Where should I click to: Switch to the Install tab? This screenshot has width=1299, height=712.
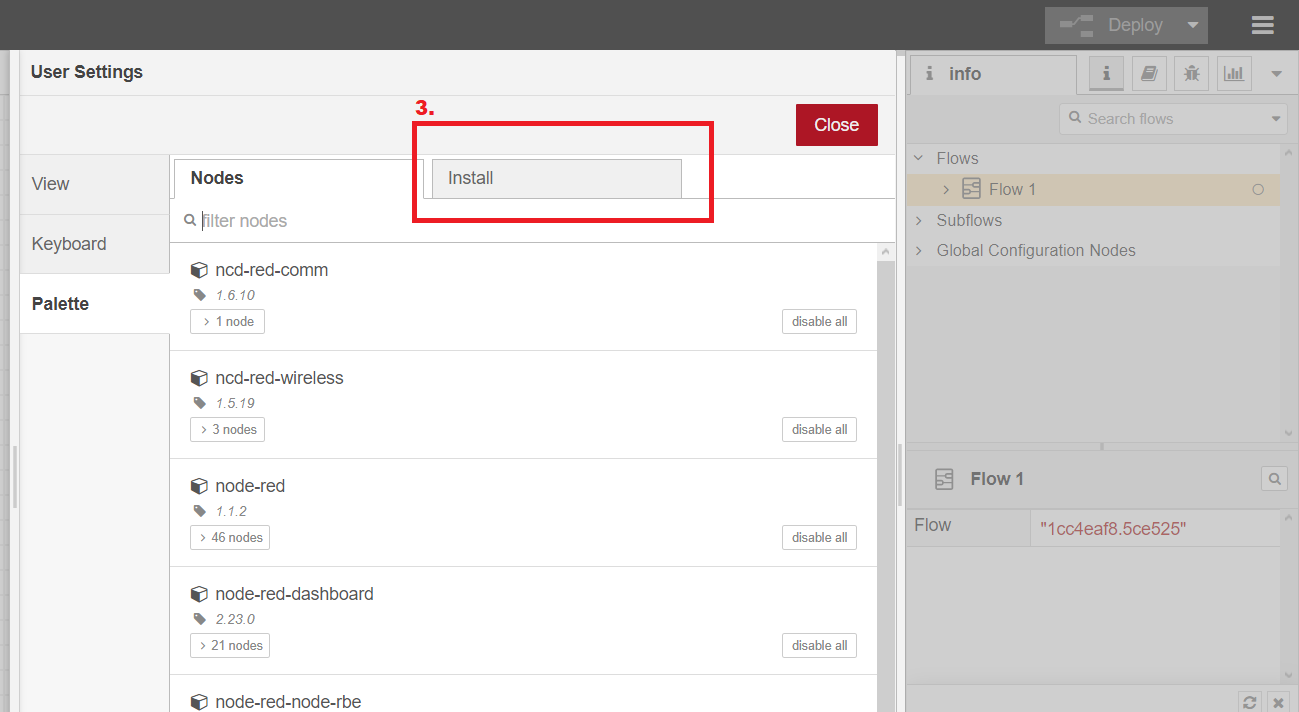click(556, 178)
